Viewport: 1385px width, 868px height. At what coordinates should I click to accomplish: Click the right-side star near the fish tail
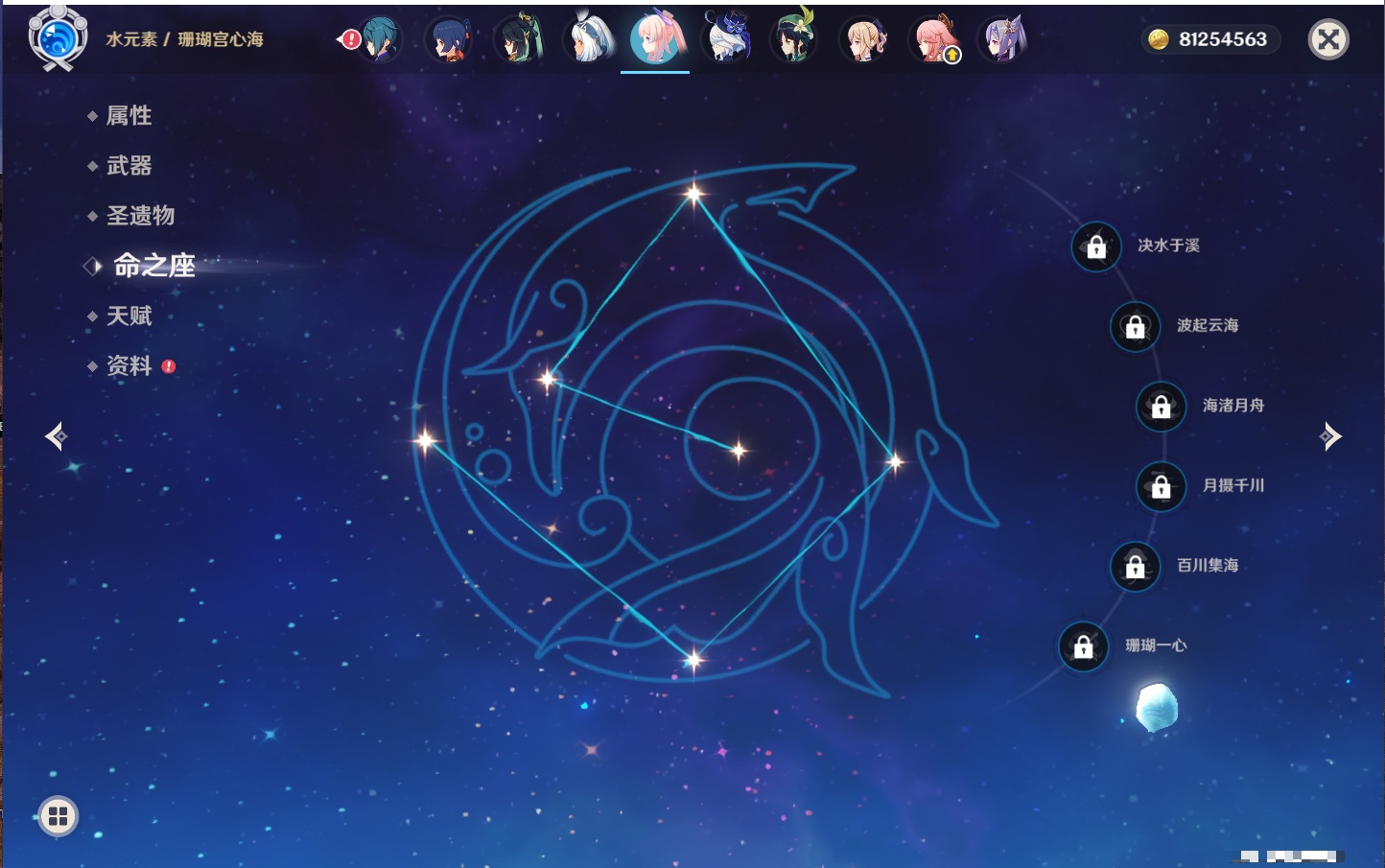coord(895,462)
